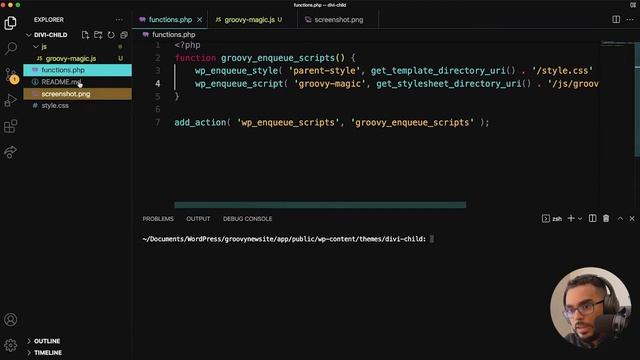640x360 pixels.
Task: Click 'wp_enqueue_style' on line 3
Action: (236, 71)
